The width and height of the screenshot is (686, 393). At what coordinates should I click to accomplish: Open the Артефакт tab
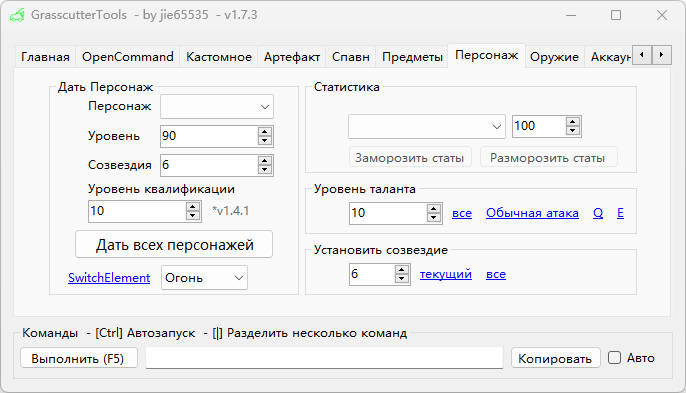(292, 57)
